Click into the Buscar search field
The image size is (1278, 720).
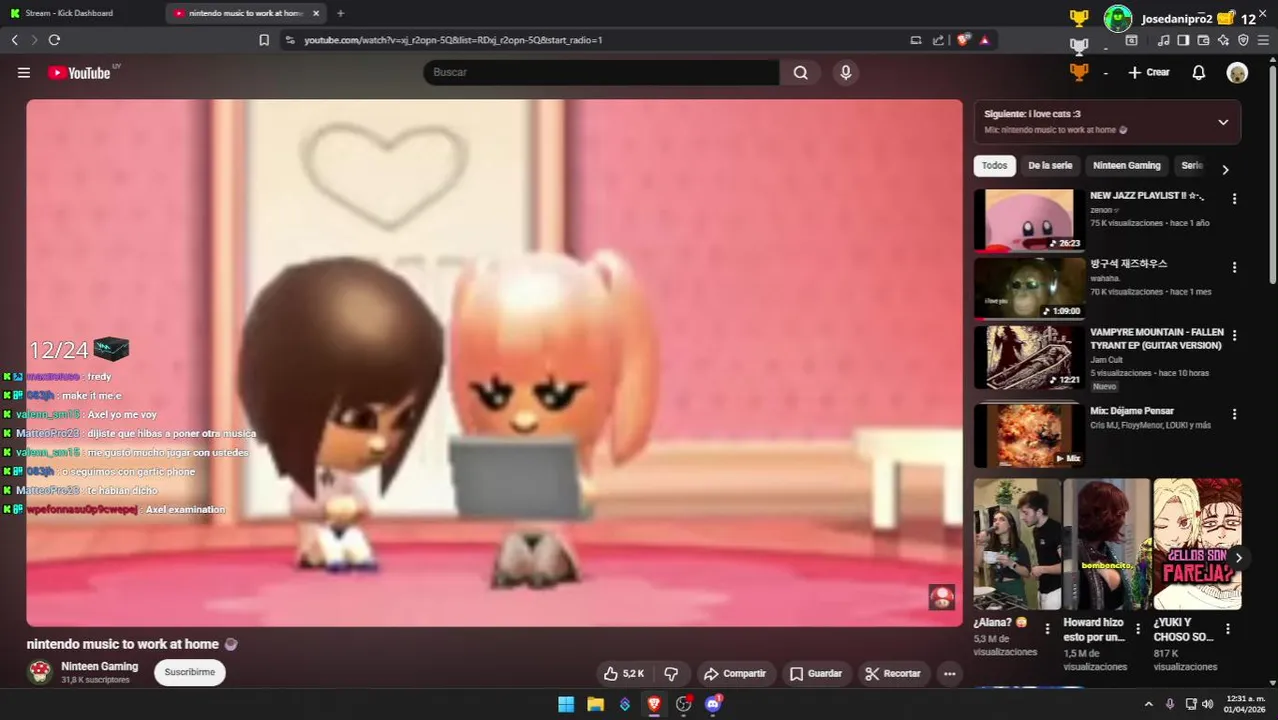coord(601,72)
